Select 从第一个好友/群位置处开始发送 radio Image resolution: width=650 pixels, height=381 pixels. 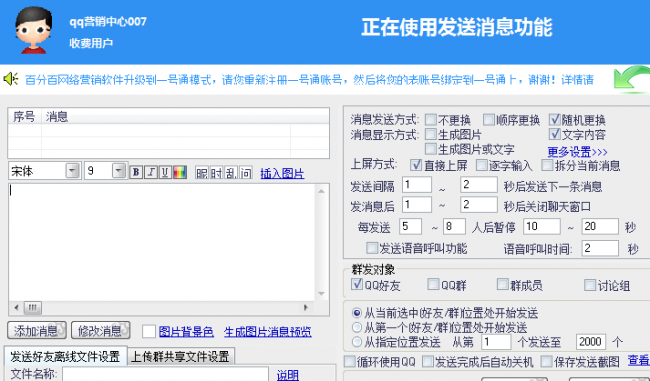click(x=357, y=328)
